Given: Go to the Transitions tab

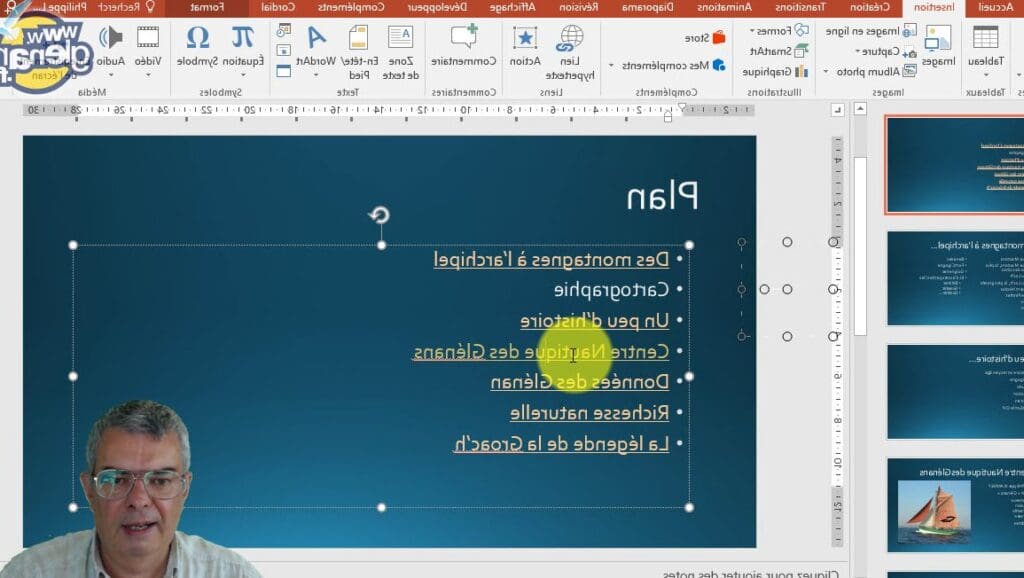Looking at the screenshot, I should pos(801,7).
